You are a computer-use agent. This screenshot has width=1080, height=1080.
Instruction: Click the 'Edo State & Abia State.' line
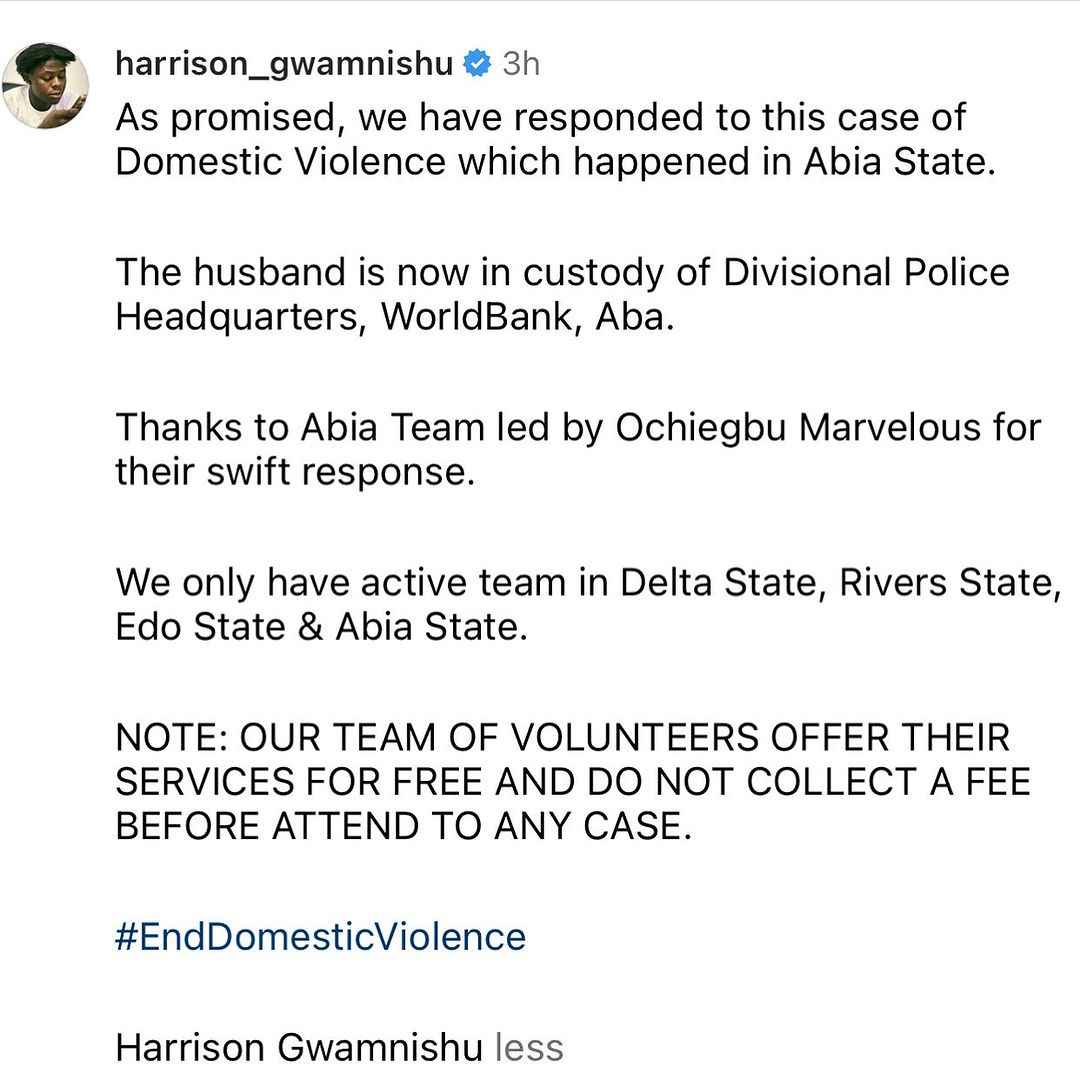click(321, 627)
